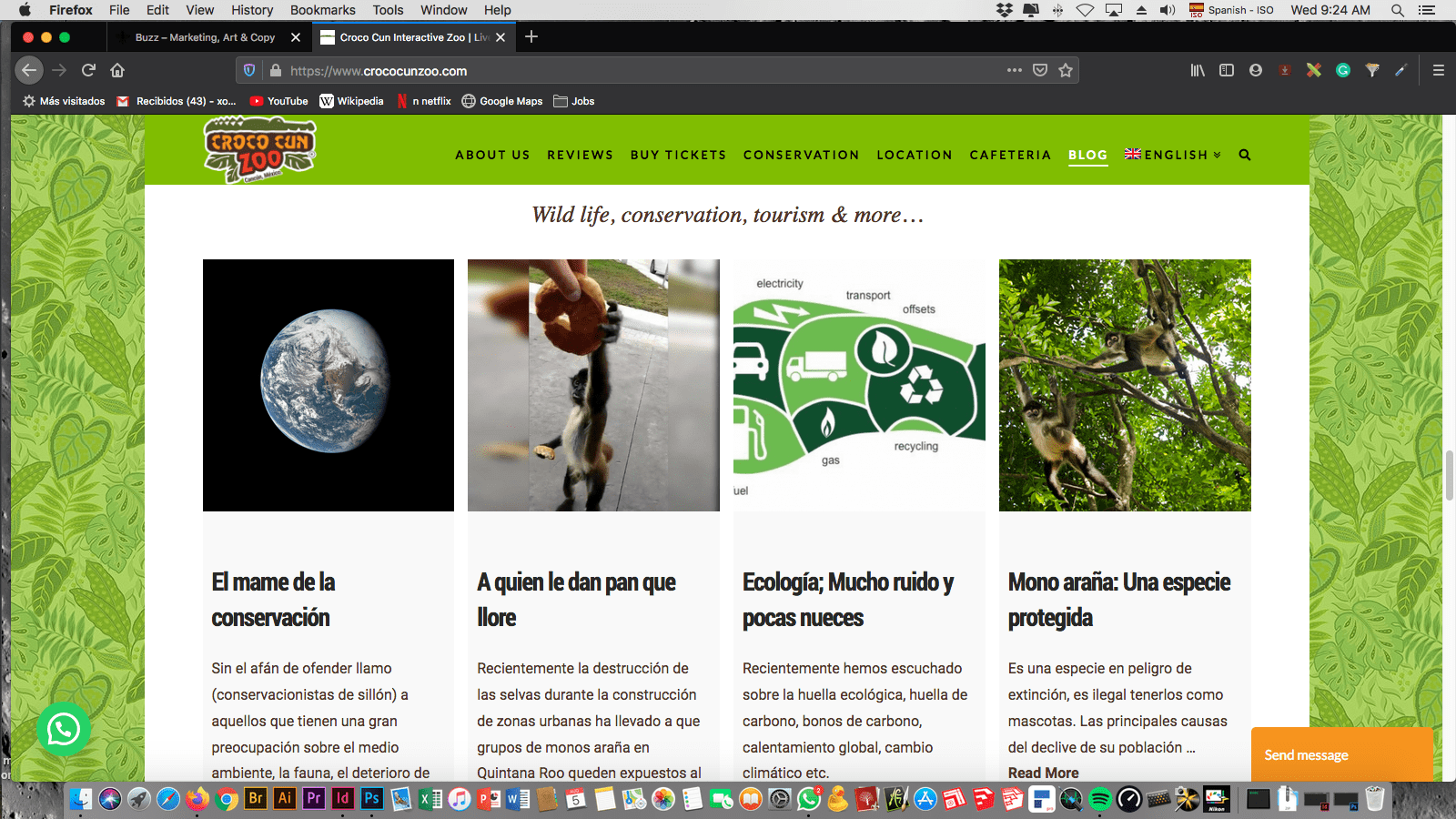Open the Firefox hamburger menu
Viewport: 1456px width, 819px height.
point(1438,70)
